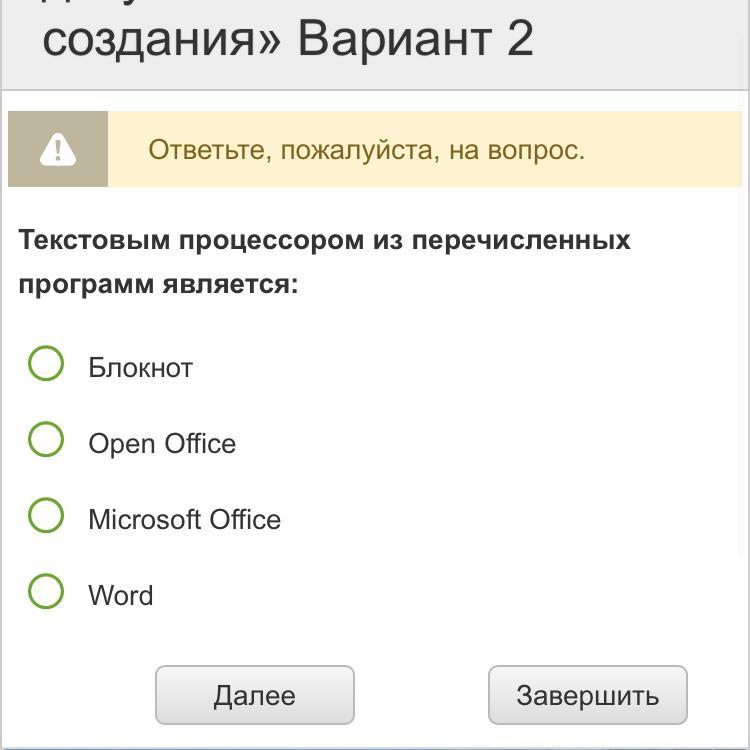Click the question line "программ является:"
This screenshot has height=750, width=750.
point(158,285)
